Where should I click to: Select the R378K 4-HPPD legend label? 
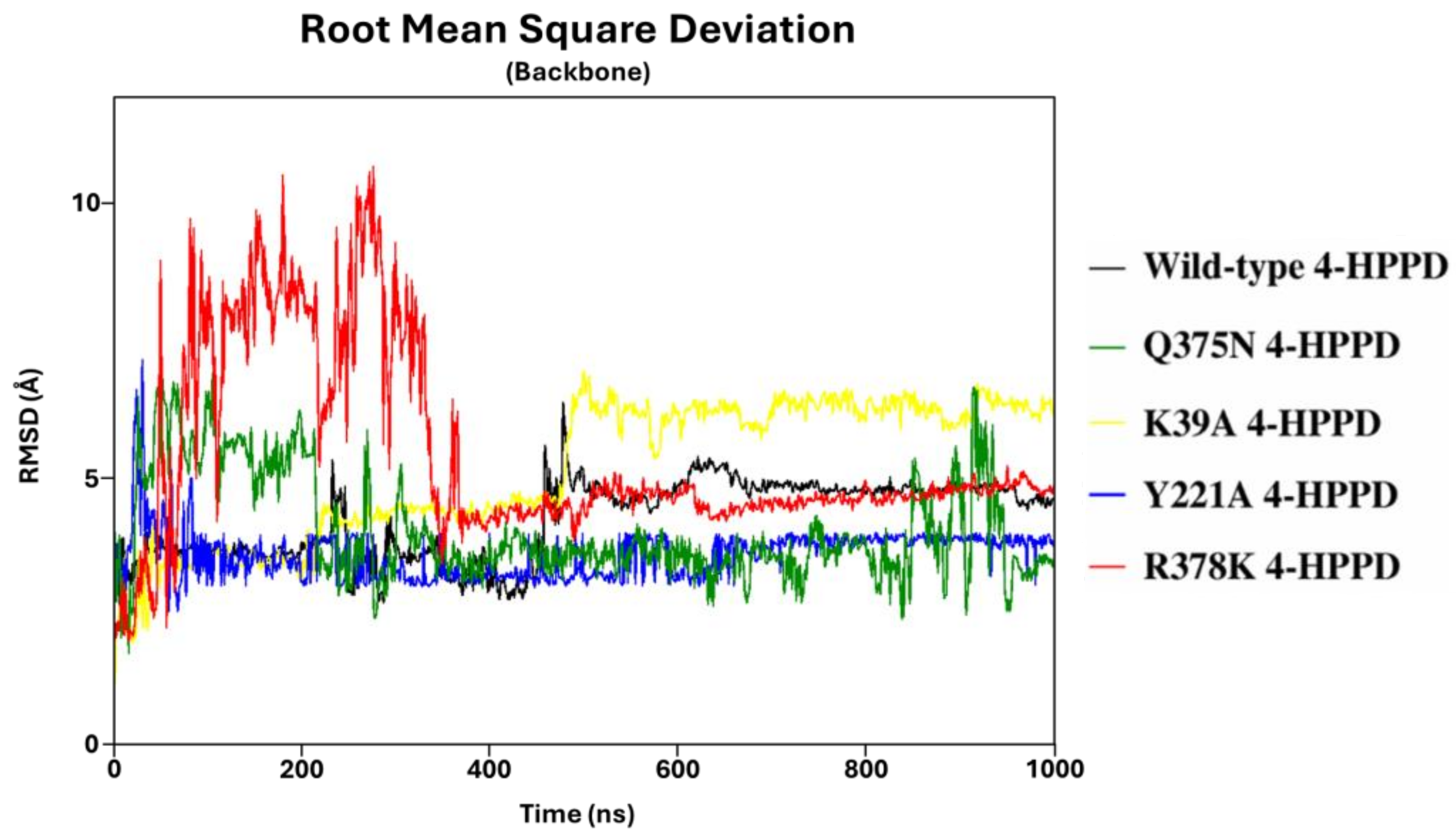(x=1271, y=566)
